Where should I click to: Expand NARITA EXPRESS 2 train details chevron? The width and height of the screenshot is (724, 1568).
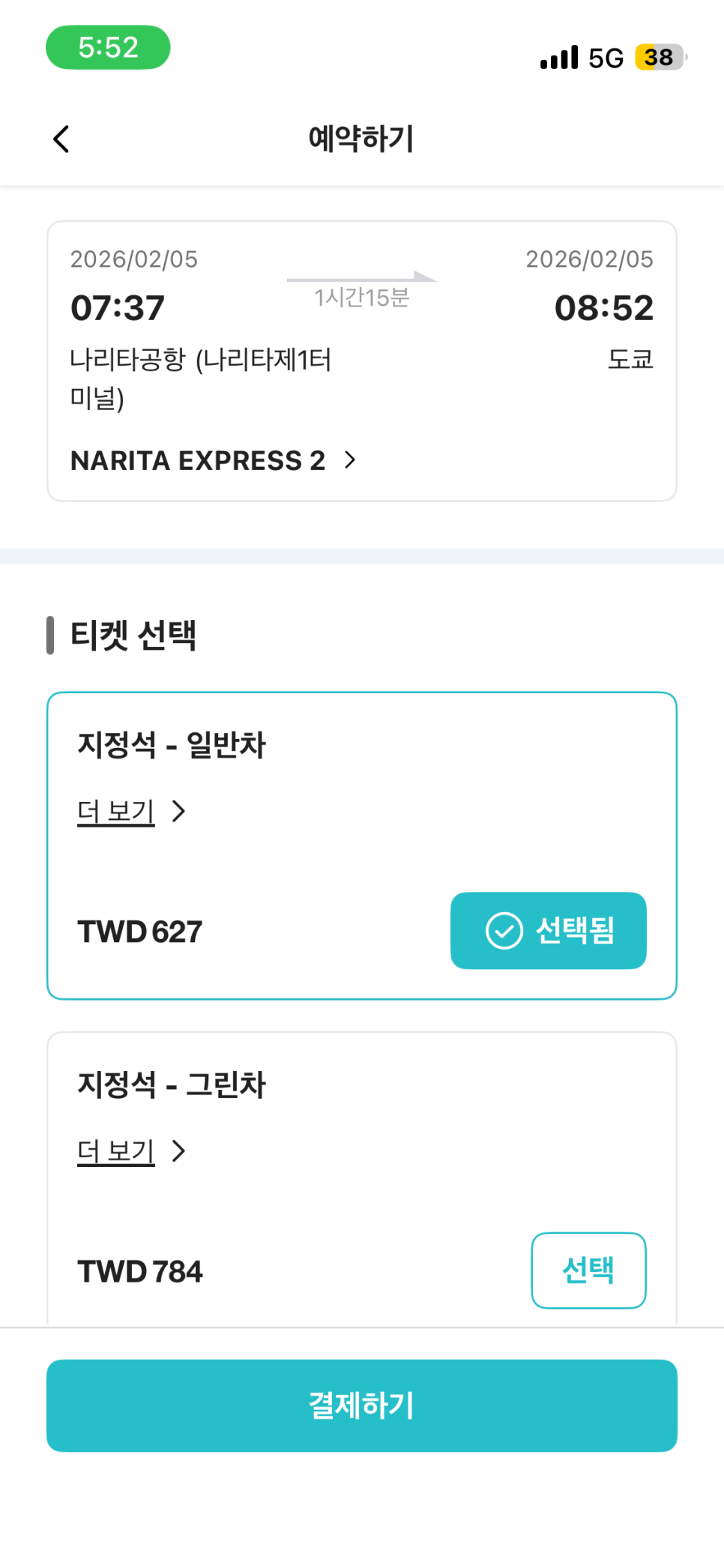click(350, 459)
